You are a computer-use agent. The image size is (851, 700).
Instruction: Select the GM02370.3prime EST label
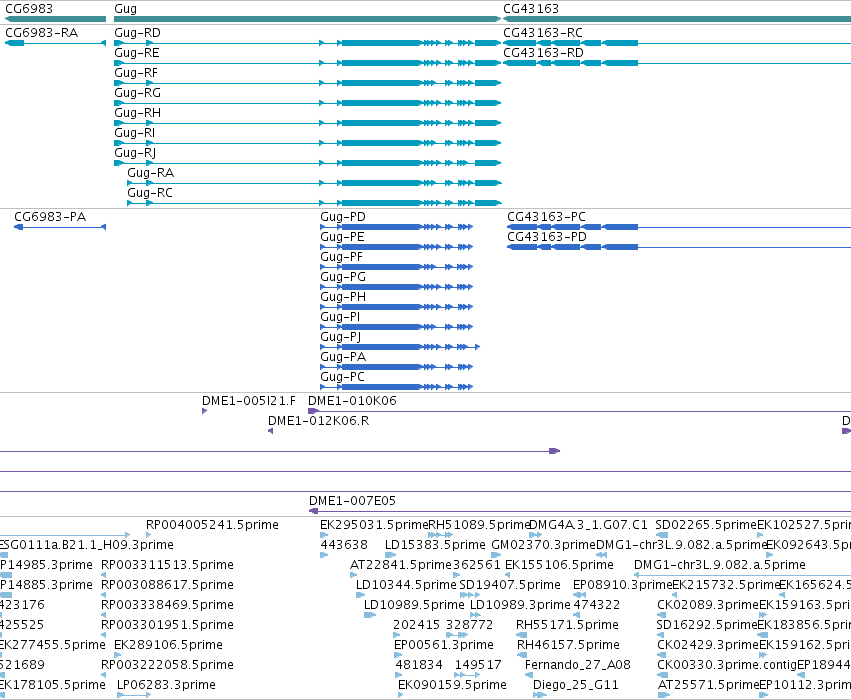click(543, 545)
